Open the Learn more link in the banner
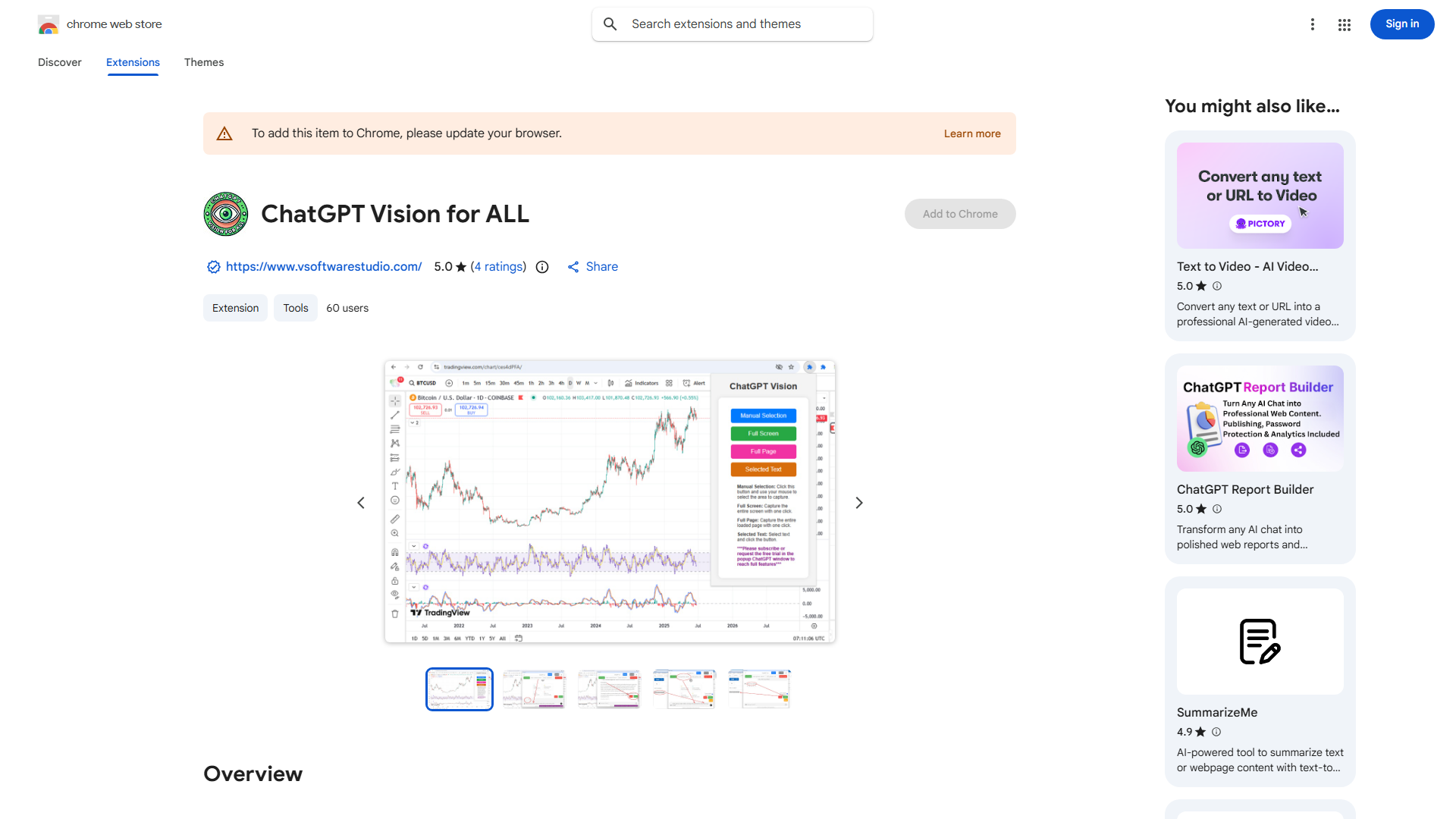This screenshot has width=1456, height=819. click(972, 133)
